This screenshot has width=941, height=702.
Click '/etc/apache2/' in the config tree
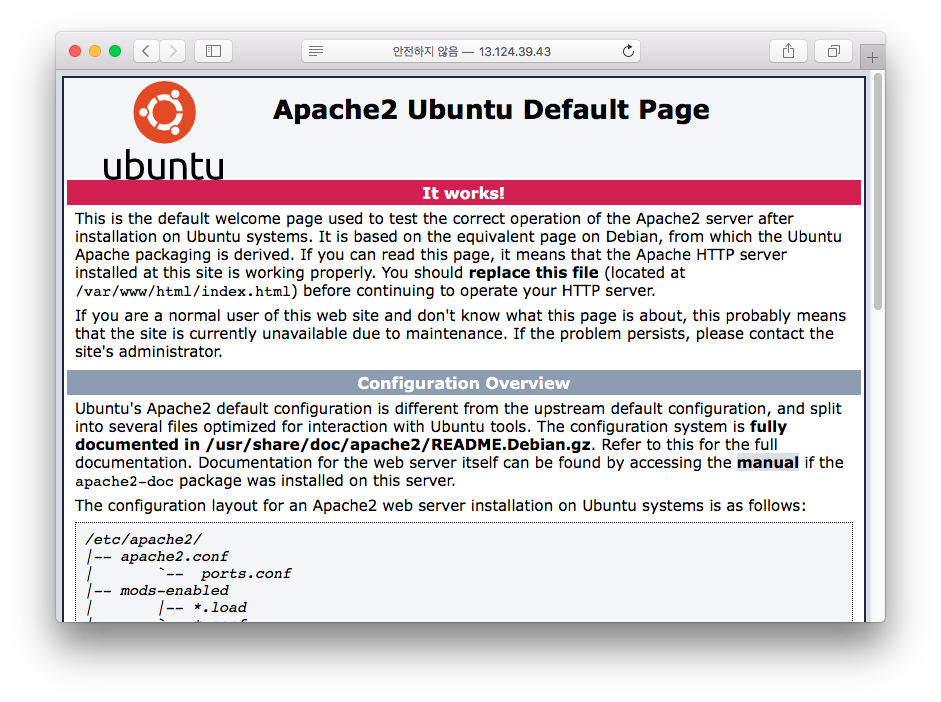coord(143,539)
